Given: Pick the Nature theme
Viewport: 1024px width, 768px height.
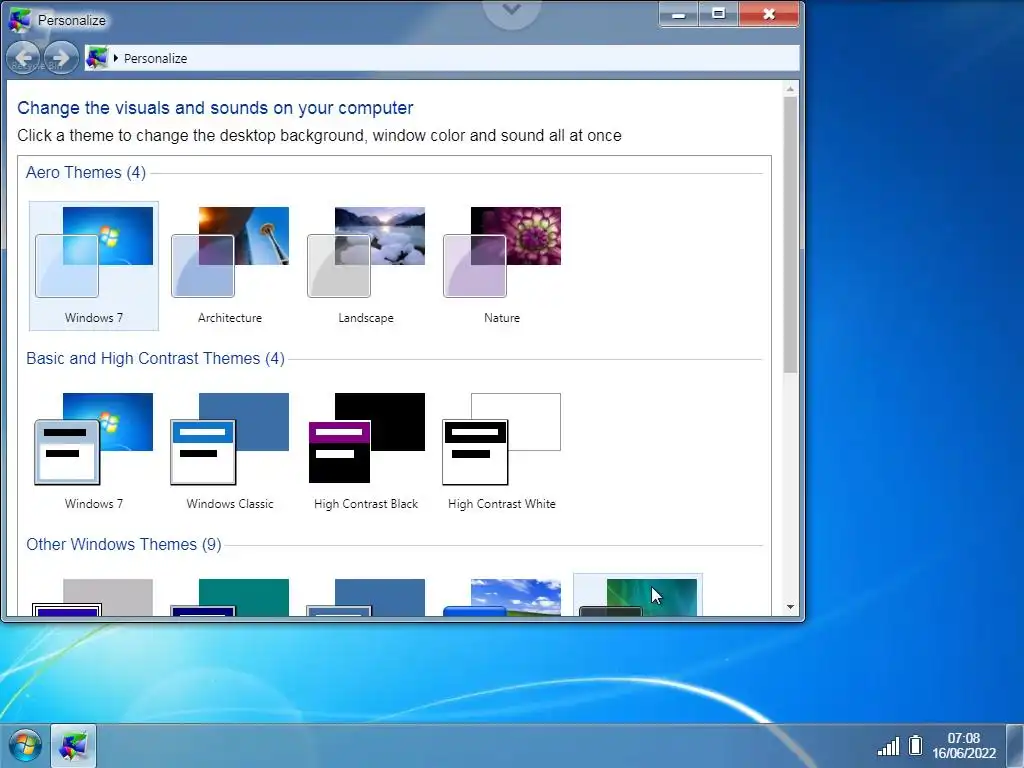Looking at the screenshot, I should click(x=502, y=265).
